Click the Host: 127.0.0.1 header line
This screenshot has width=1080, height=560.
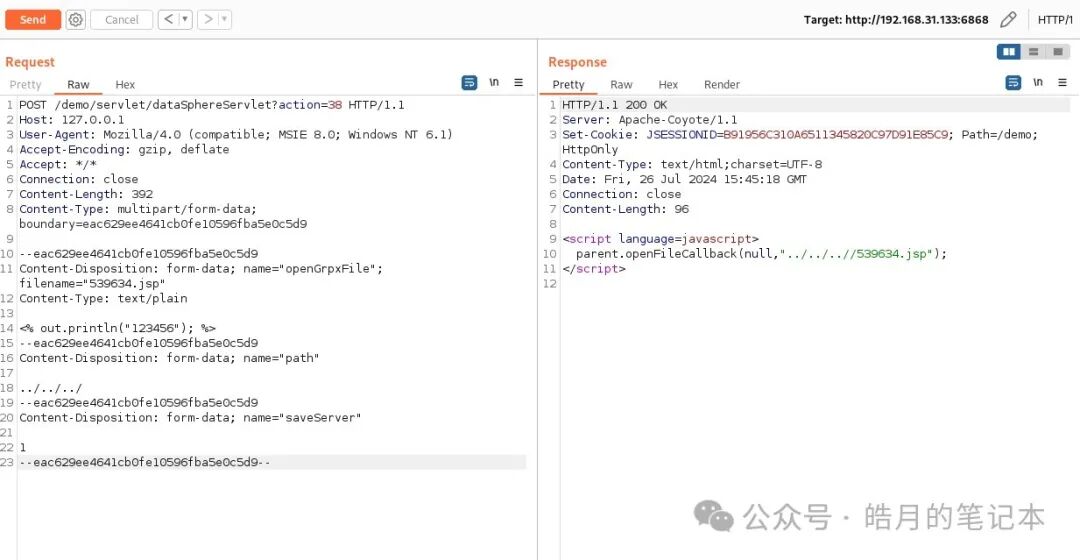(72, 120)
